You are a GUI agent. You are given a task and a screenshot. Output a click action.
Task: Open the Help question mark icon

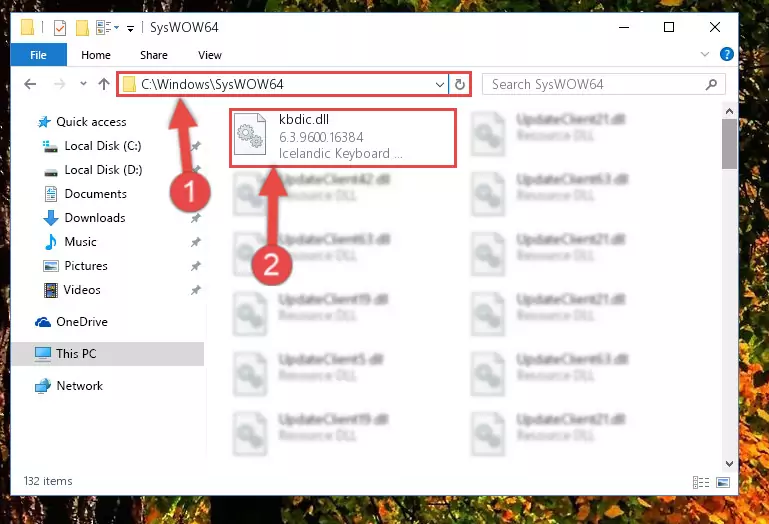[x=726, y=54]
